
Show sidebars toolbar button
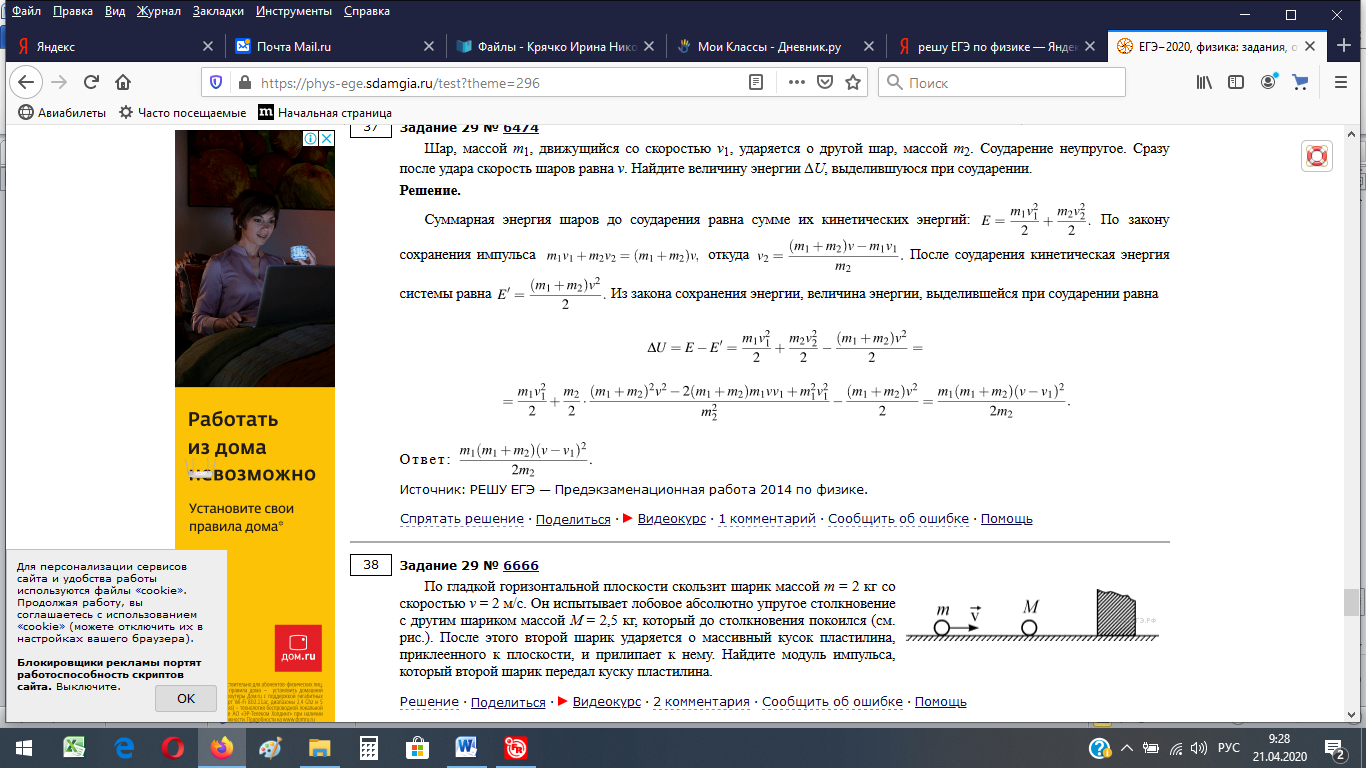(x=1237, y=83)
